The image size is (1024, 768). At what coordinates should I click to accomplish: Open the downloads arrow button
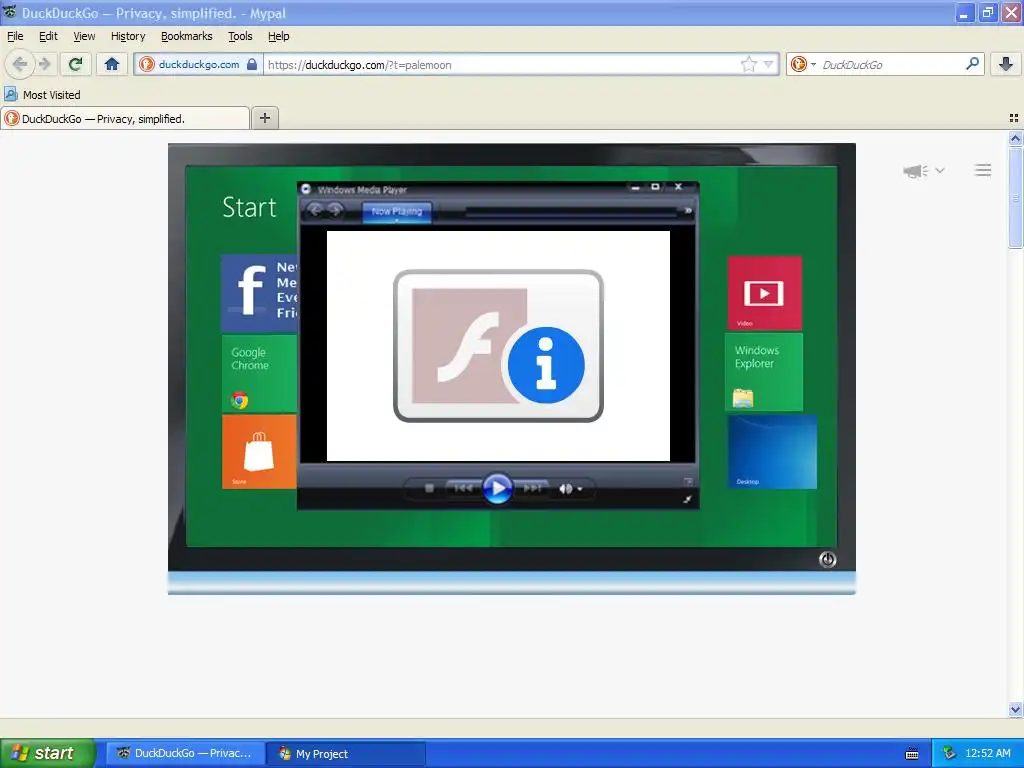pyautogui.click(x=1006, y=64)
